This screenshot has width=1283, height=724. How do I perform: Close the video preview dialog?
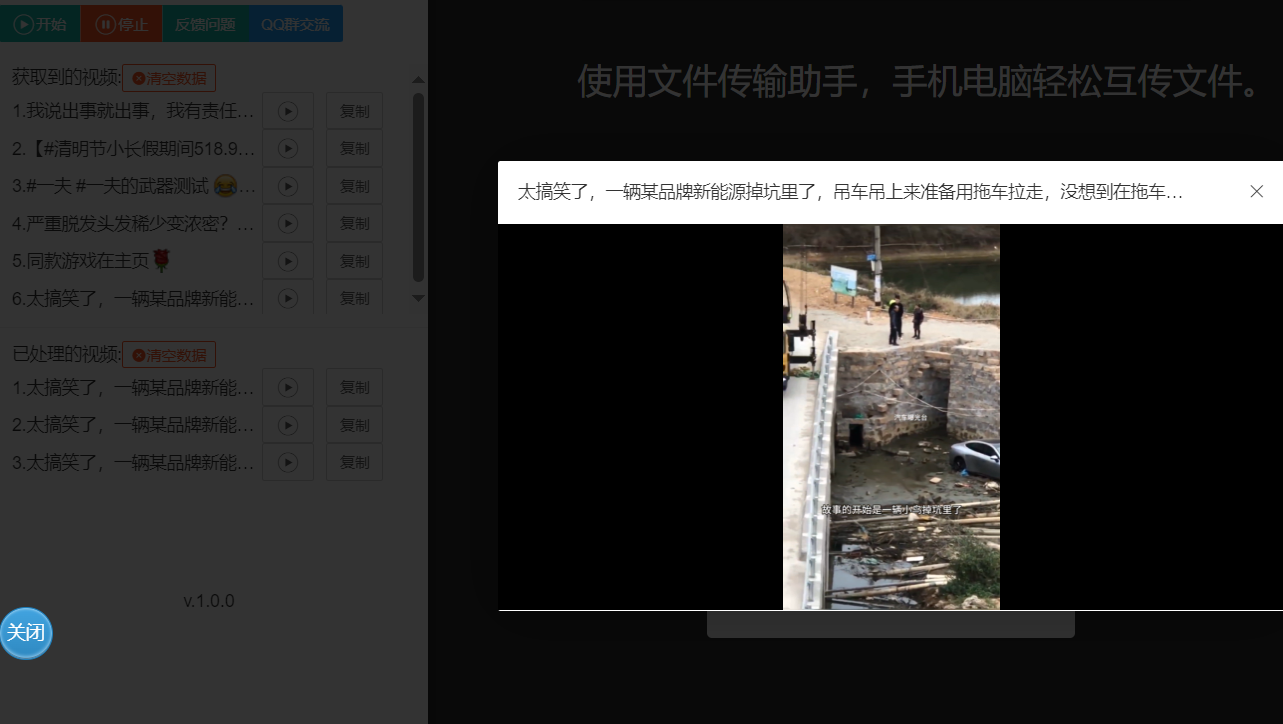click(x=1257, y=191)
